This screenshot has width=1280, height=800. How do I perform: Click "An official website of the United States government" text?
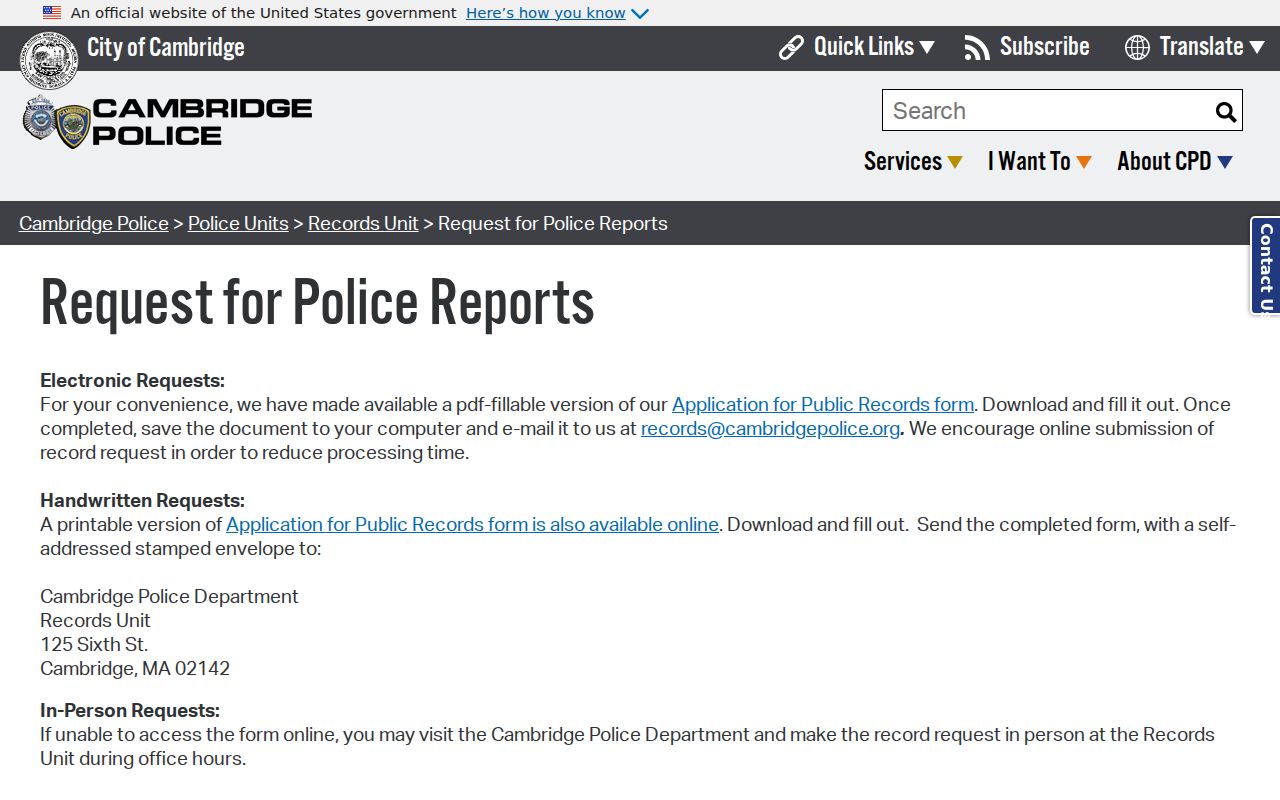(x=264, y=13)
